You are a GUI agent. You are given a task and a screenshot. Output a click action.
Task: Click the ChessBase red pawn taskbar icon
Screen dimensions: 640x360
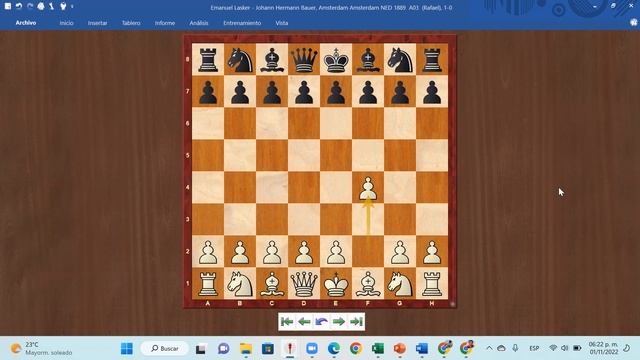coord(290,349)
